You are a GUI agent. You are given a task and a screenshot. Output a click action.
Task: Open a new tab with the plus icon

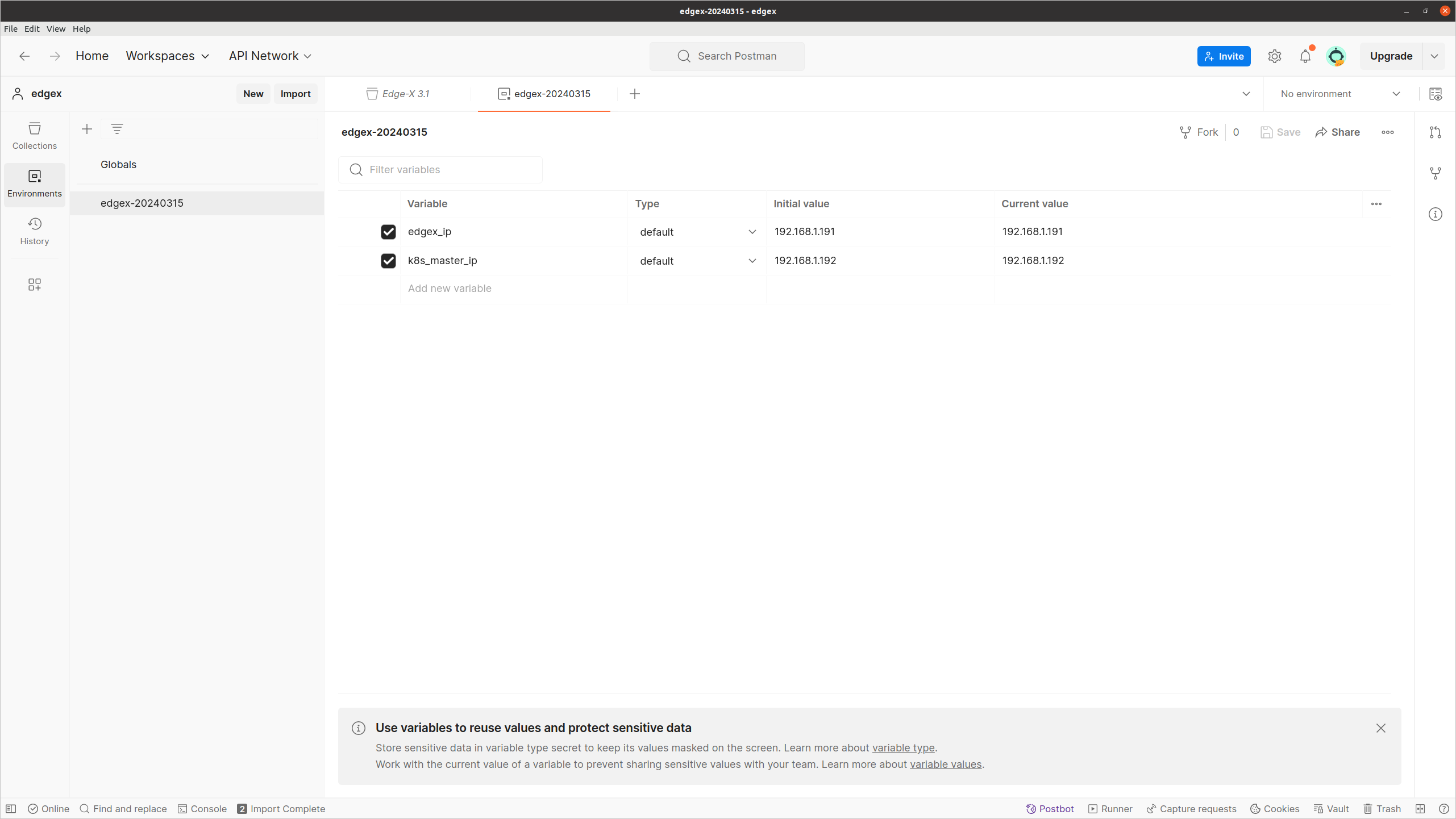click(x=635, y=94)
